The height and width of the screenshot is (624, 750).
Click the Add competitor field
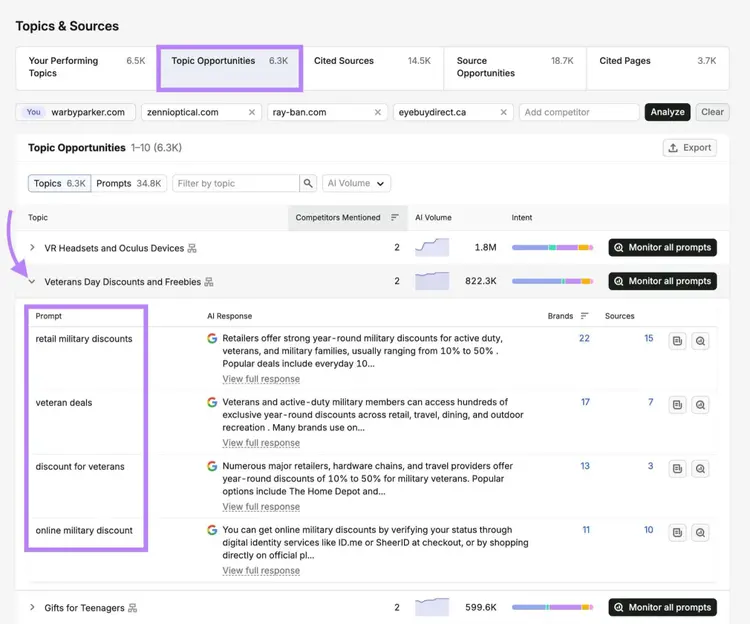579,112
